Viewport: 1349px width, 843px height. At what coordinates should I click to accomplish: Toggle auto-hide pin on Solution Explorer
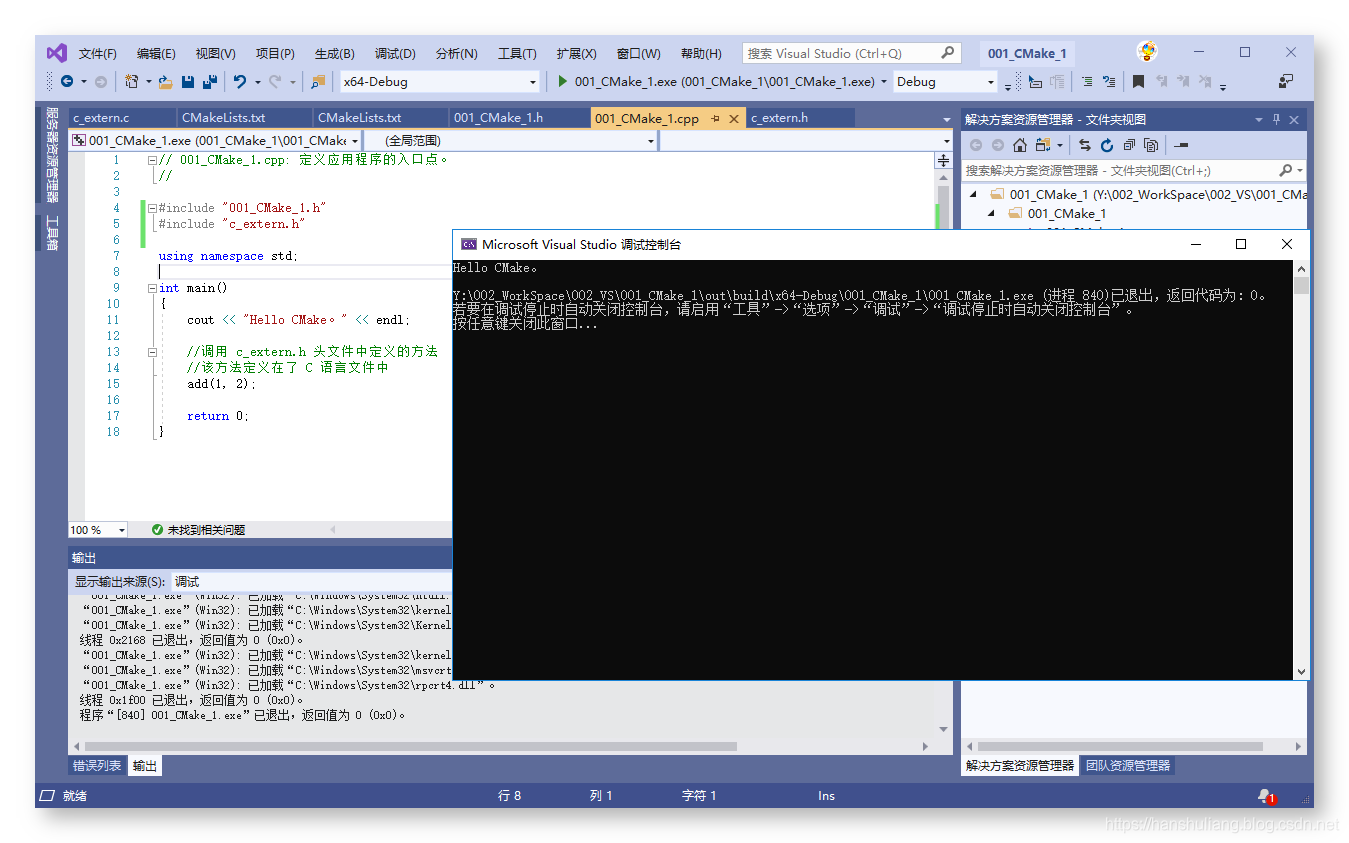coord(1276,119)
